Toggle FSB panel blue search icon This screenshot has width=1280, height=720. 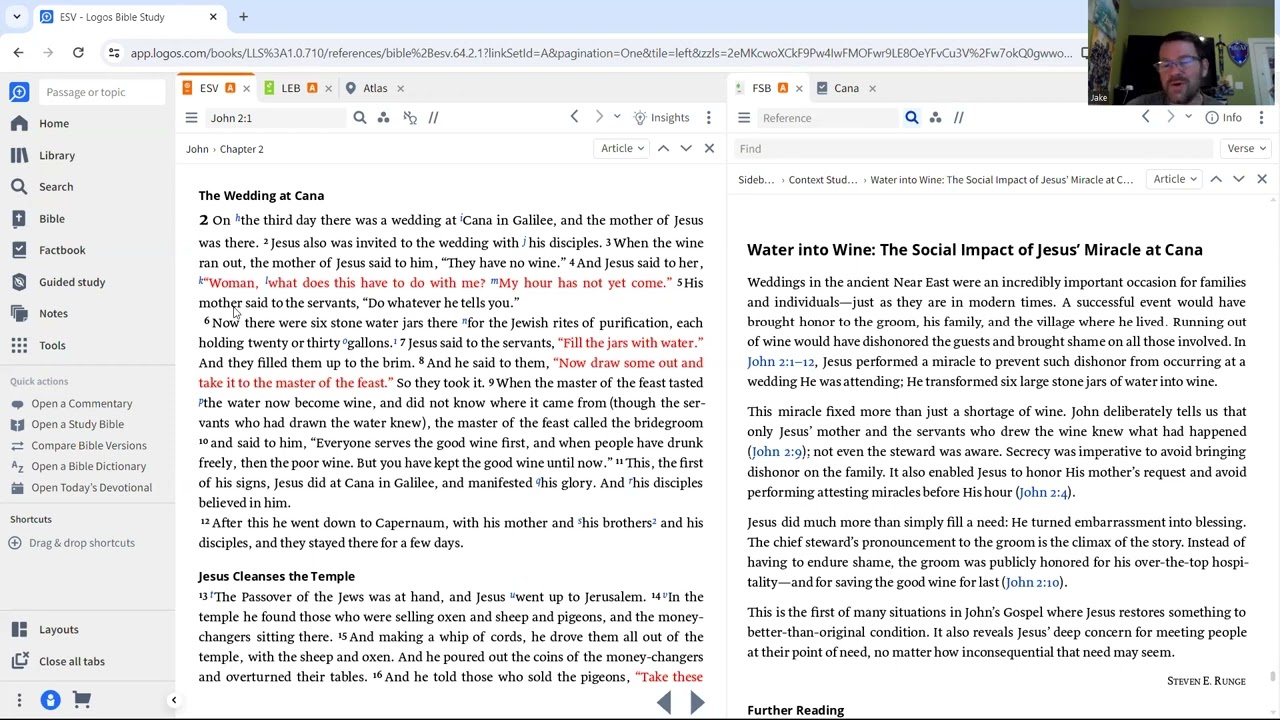pos(912,118)
